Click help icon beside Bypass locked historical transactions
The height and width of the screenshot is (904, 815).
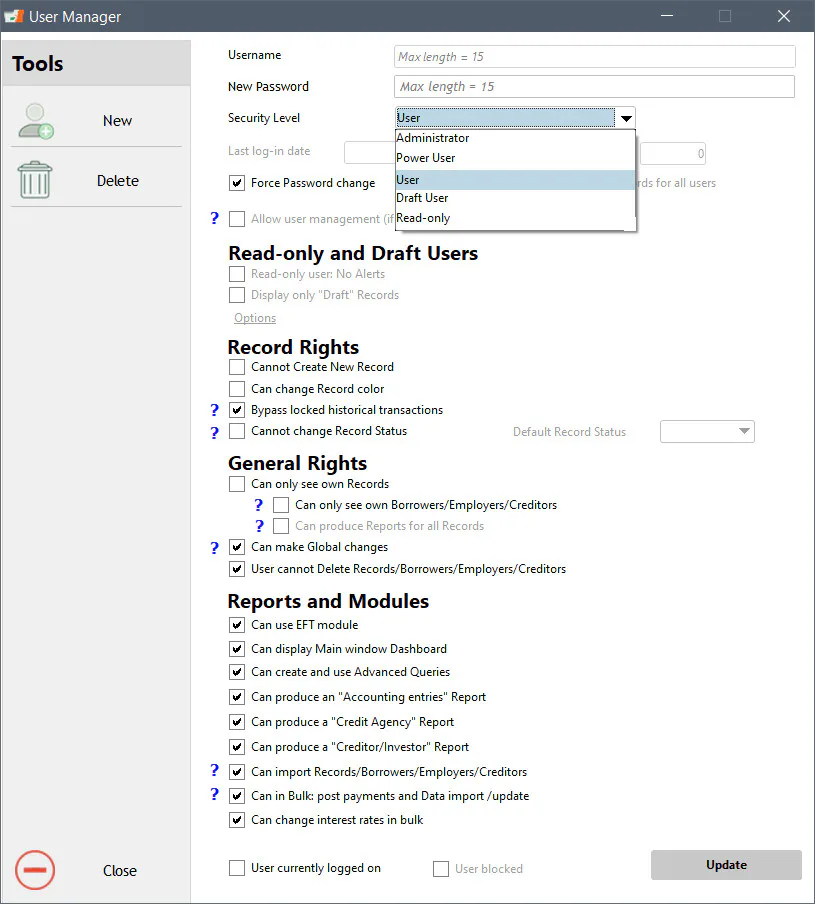point(214,410)
